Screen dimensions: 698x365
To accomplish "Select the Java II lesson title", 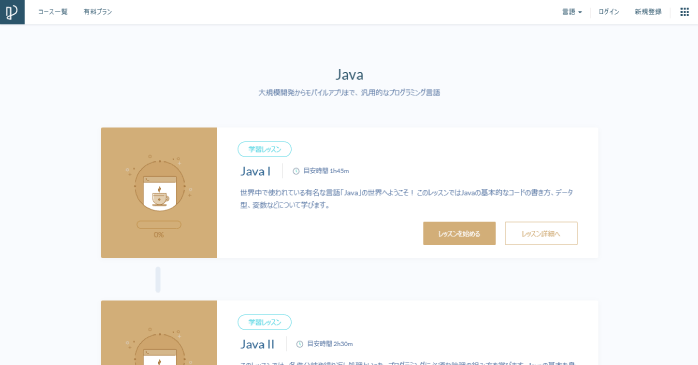I will tap(257, 344).
